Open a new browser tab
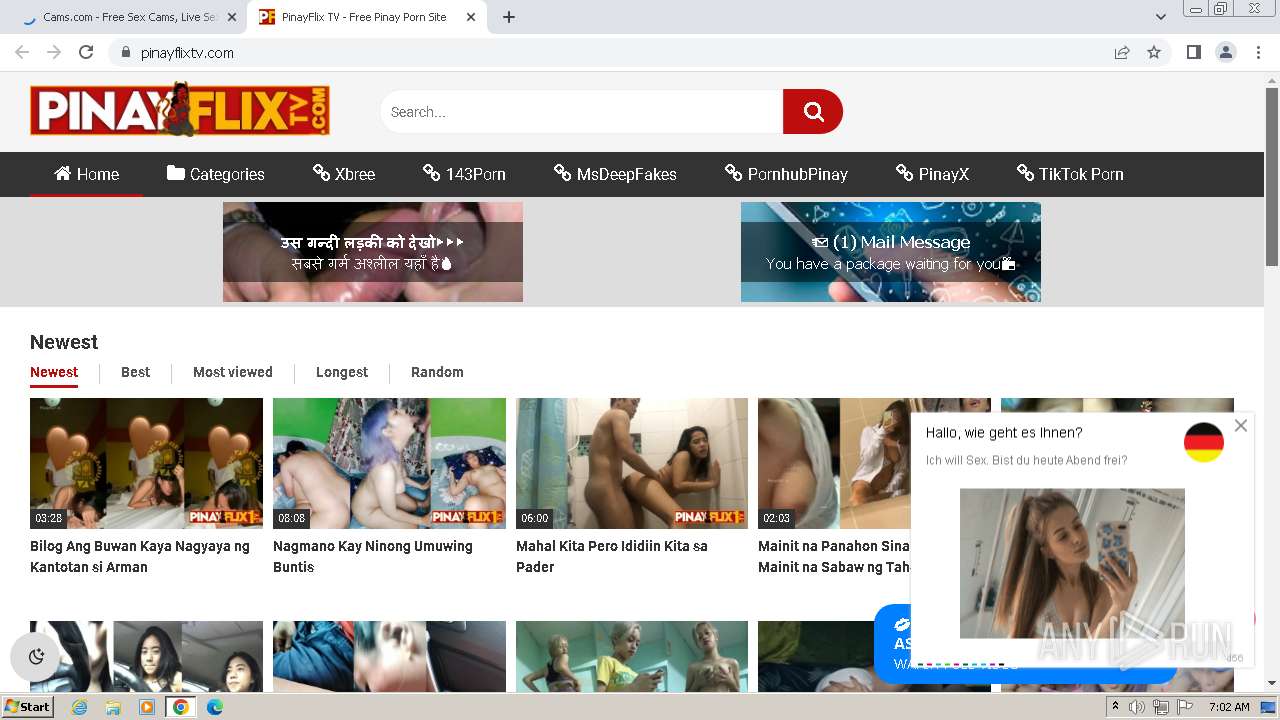 point(509,17)
